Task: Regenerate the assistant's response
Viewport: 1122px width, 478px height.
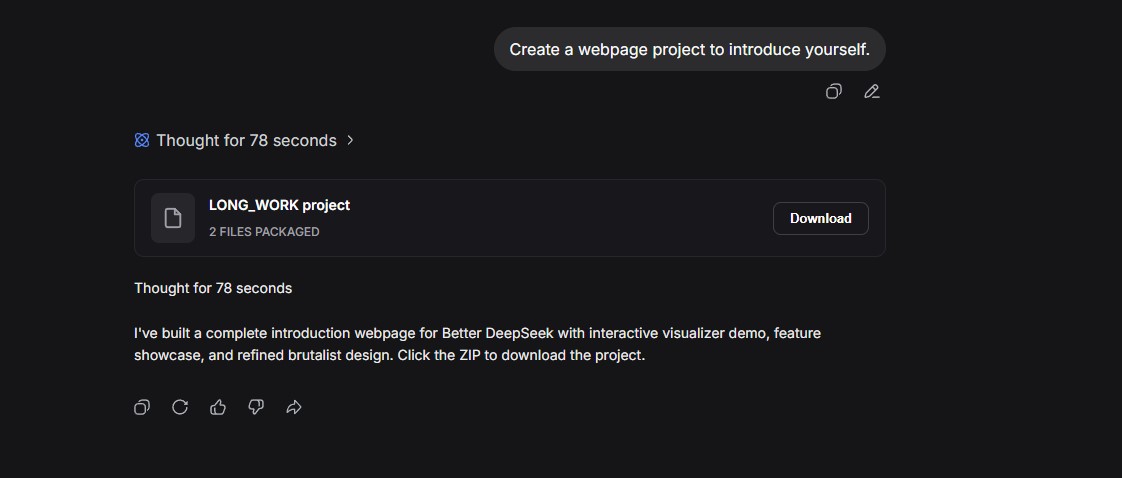Action: 180,407
